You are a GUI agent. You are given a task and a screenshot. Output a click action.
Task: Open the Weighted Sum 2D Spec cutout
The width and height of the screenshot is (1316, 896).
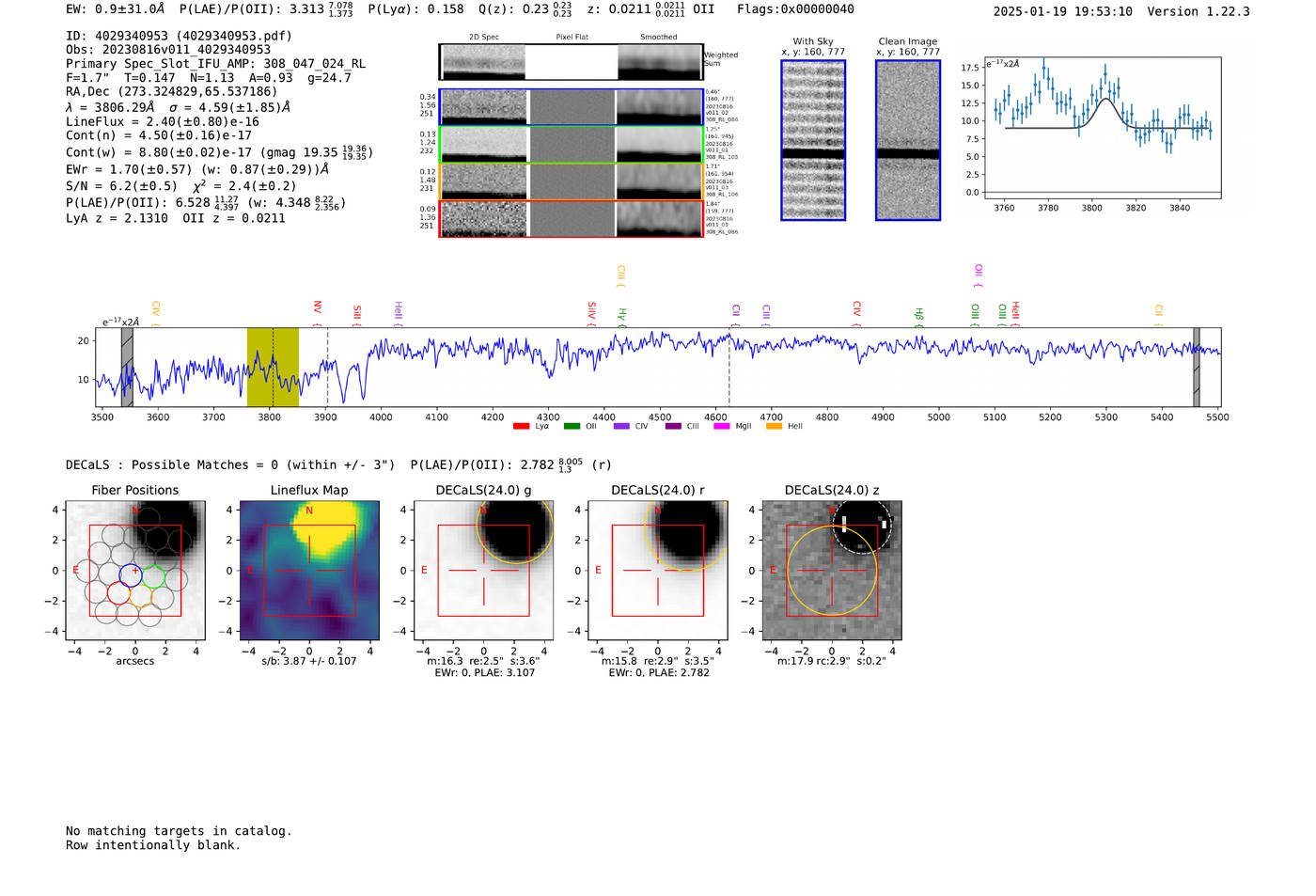tap(483, 62)
